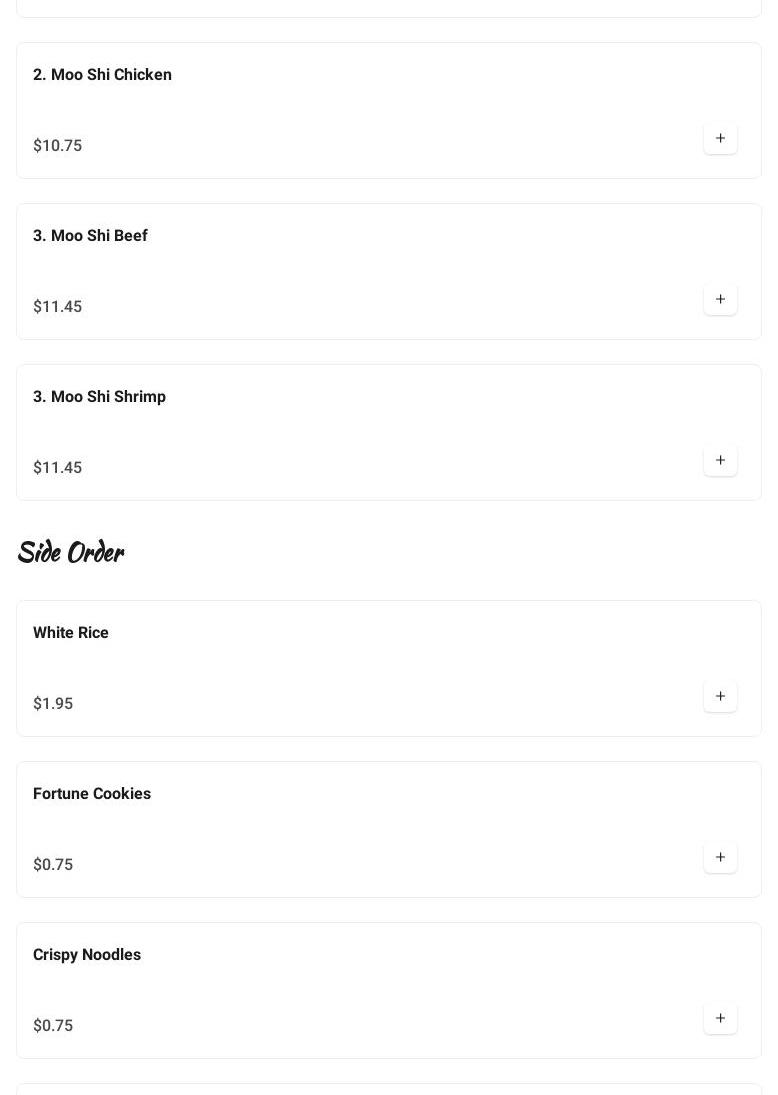Click the $0.75 price under Crispy Noodles
The height and width of the screenshot is (1095, 778).
pos(53,1026)
